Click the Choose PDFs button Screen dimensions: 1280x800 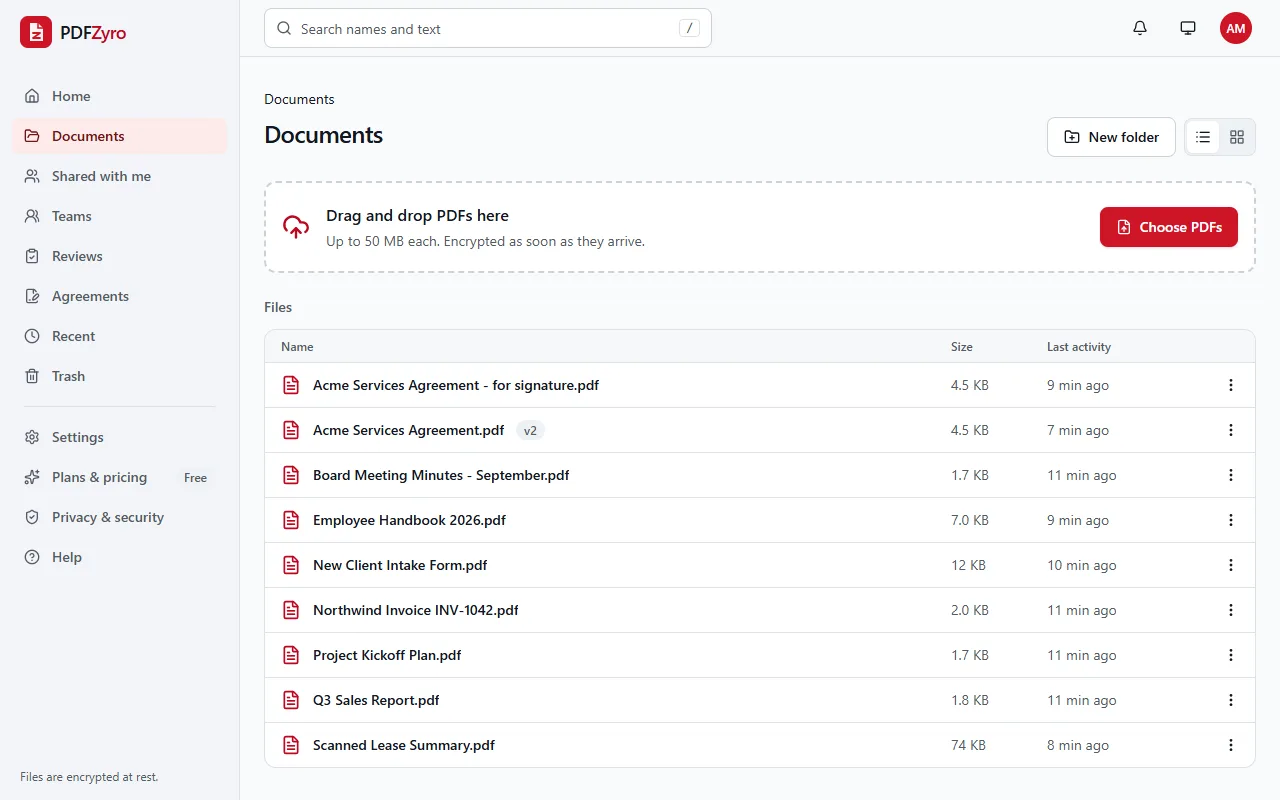(1169, 227)
